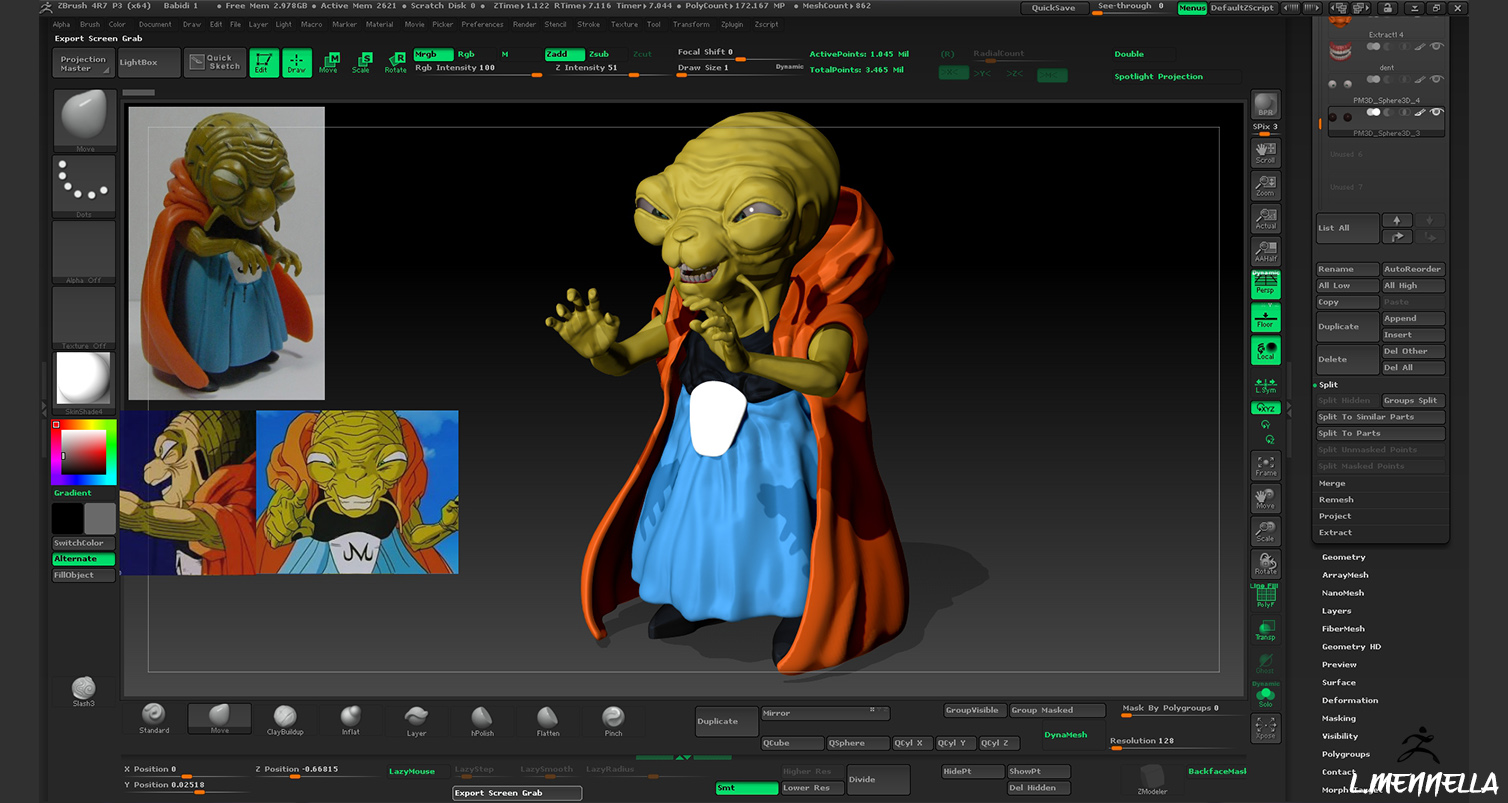1508x803 pixels.
Task: Select the Rotate transform icon in top shelf
Action: tap(396, 63)
